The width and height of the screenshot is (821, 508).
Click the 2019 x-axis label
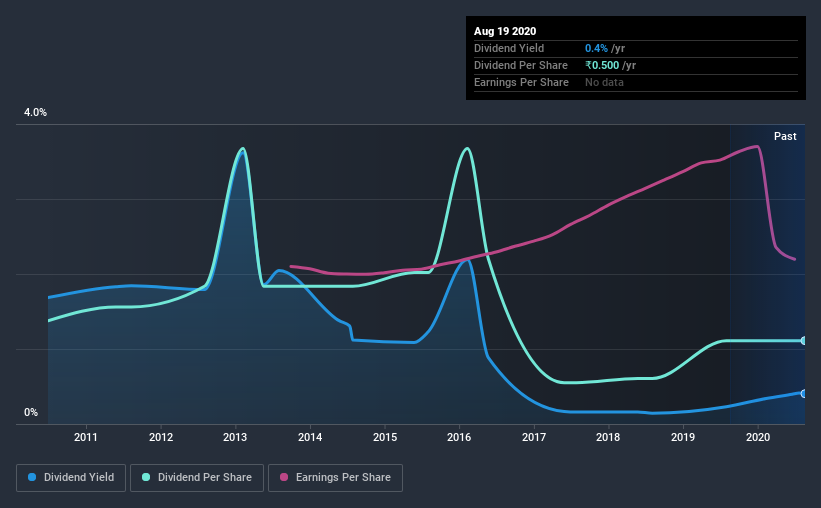[683, 437]
